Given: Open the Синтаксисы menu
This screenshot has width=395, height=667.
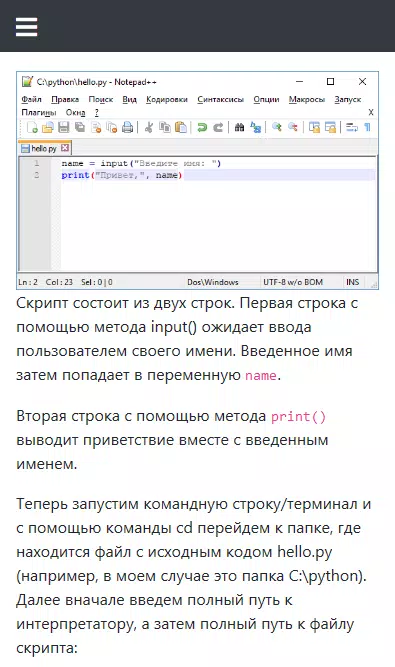Looking at the screenshot, I should [220, 100].
